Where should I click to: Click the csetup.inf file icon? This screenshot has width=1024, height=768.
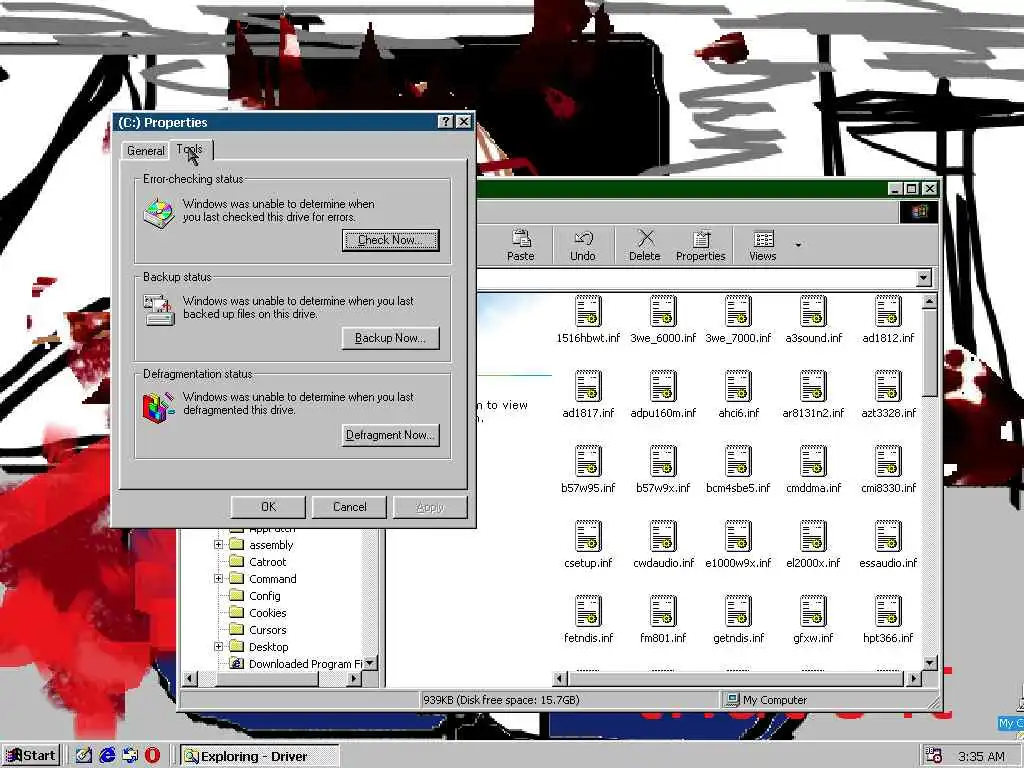click(588, 536)
